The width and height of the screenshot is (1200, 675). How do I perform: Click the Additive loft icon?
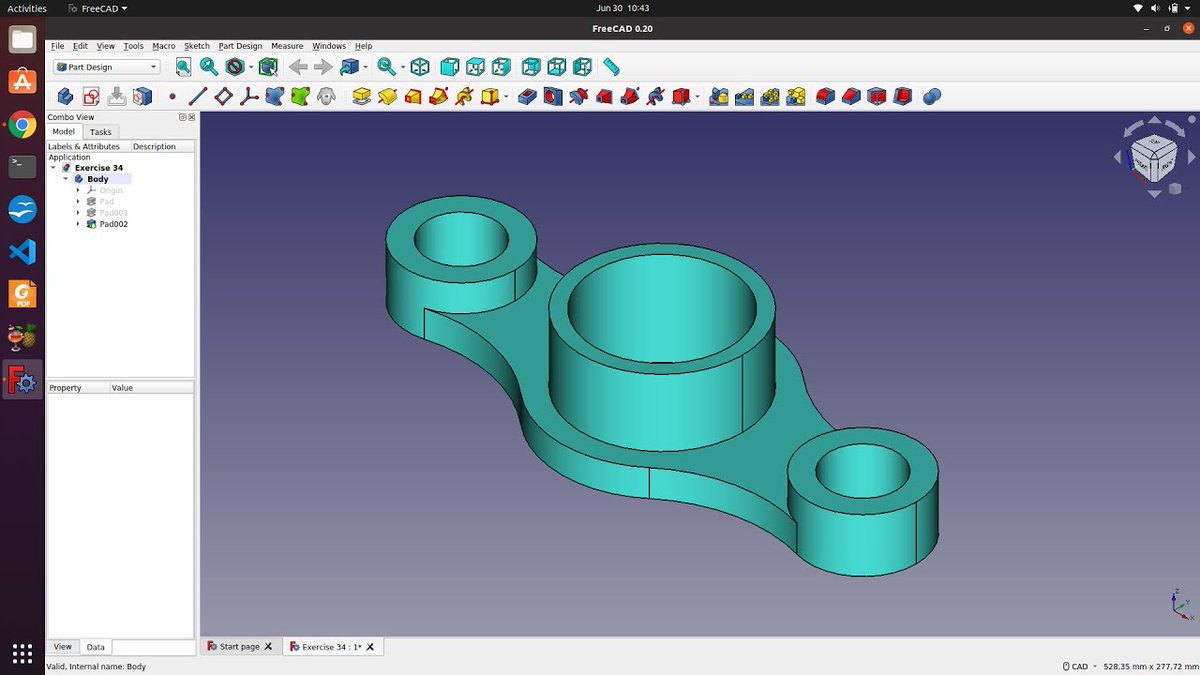tap(413, 96)
